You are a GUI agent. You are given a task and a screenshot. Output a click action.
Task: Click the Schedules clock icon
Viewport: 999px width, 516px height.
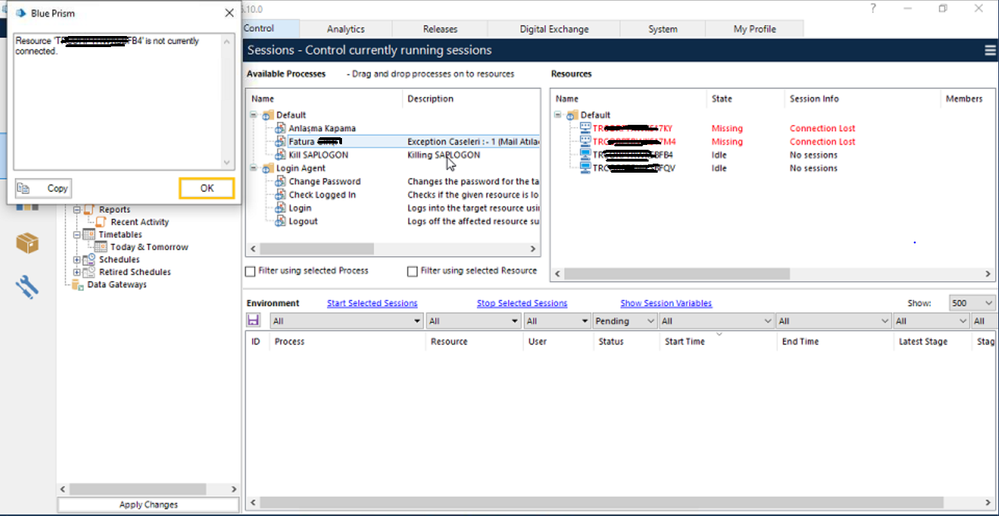coord(89,259)
